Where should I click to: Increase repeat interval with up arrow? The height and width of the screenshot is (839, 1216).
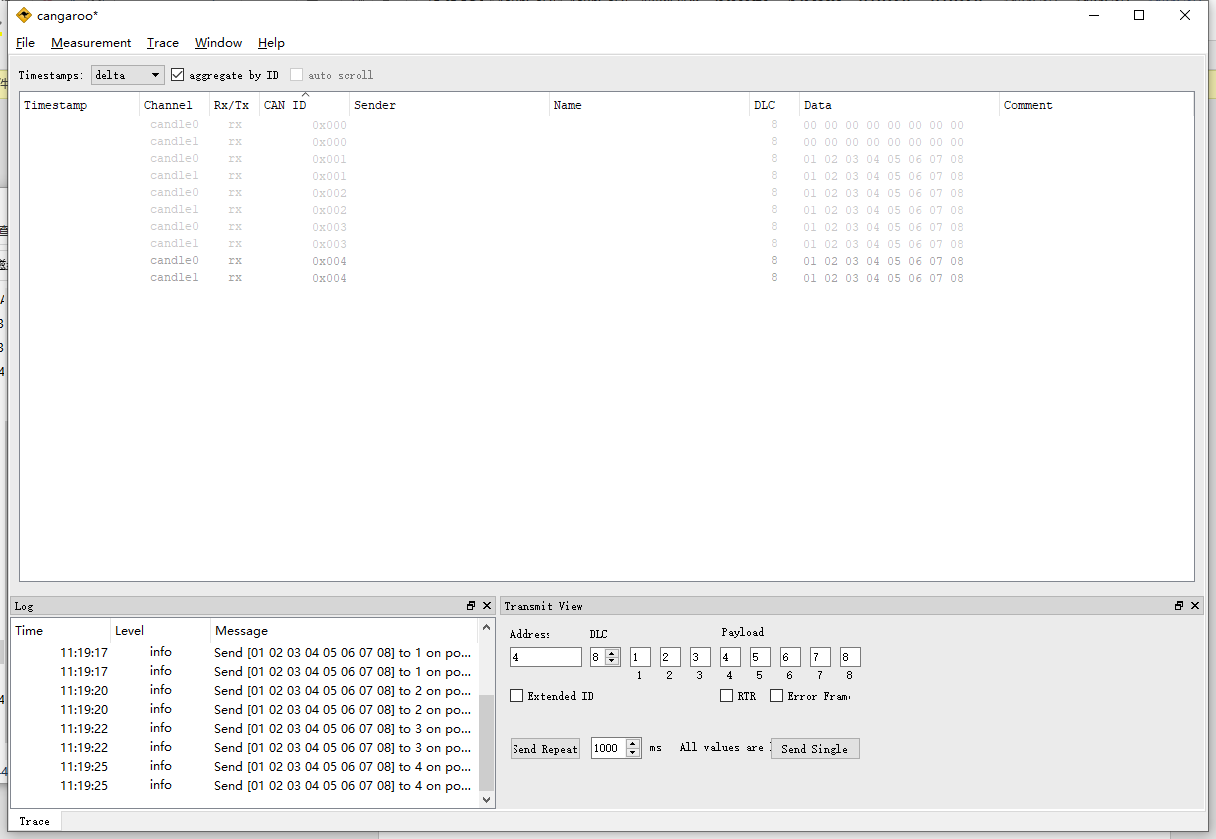click(633, 744)
